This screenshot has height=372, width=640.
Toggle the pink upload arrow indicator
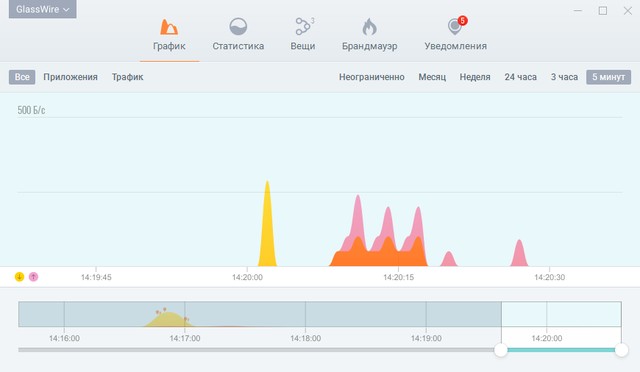tap(33, 277)
